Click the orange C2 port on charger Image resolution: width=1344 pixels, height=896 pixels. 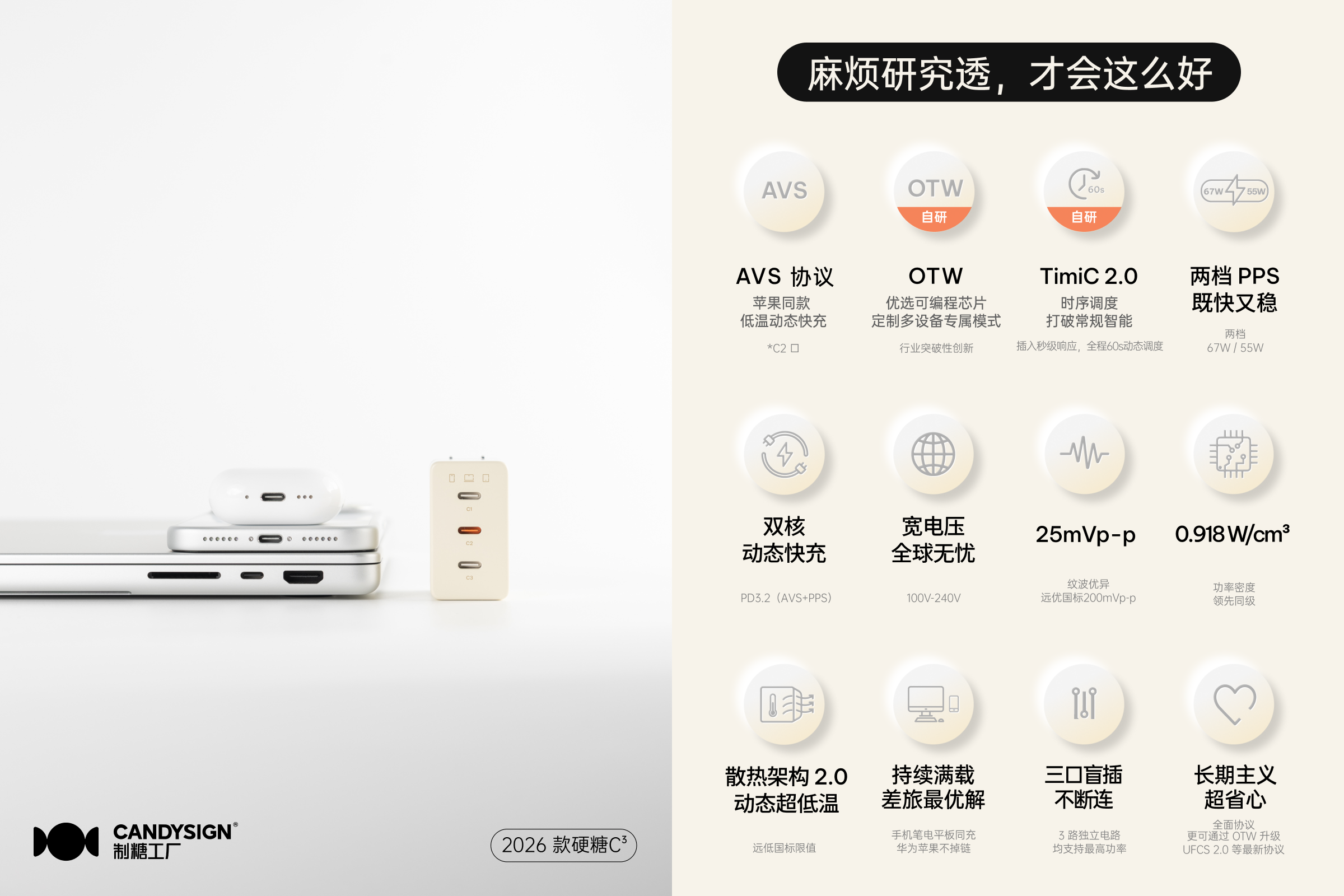[x=469, y=530]
